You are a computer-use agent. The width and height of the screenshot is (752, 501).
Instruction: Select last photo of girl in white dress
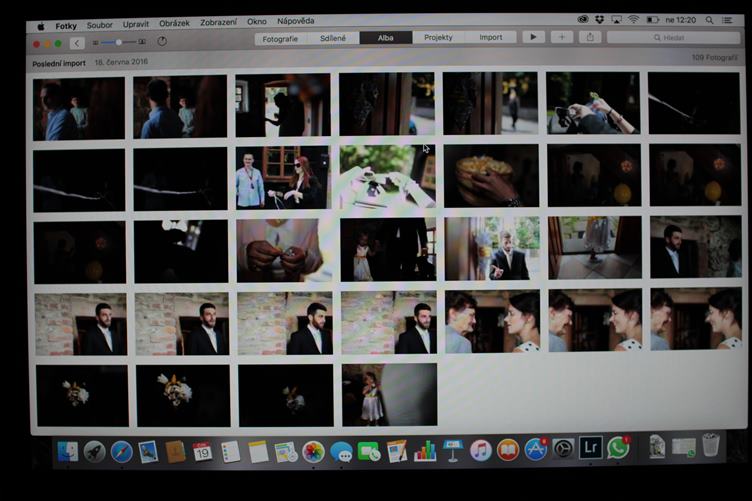click(x=389, y=395)
